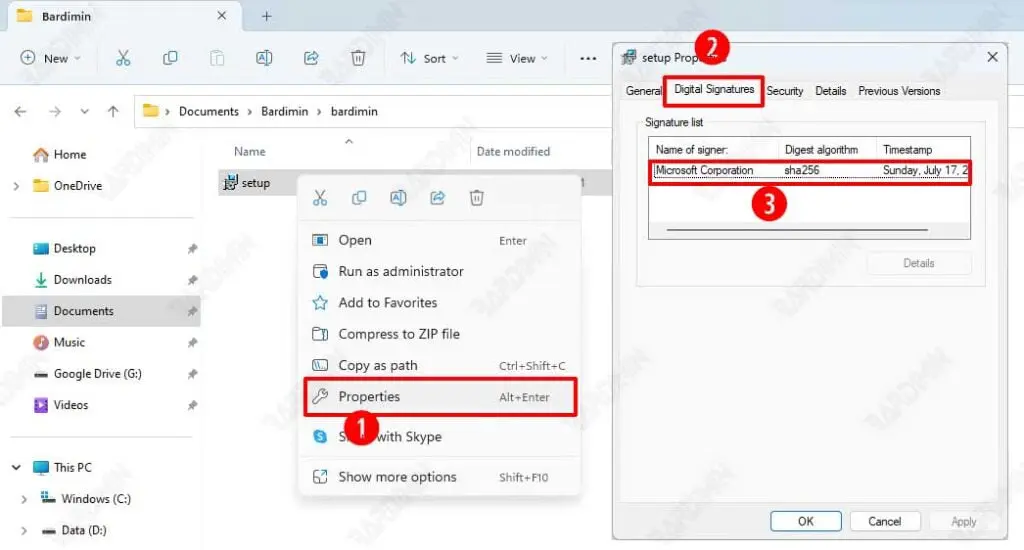Click chevron after Documents in address bar
The image size is (1024, 550).
point(249,112)
